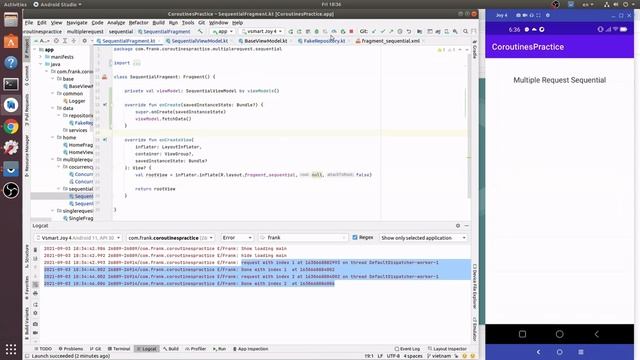The width and height of the screenshot is (640, 360).
Task: Open the Navigate menu
Action: [77, 22]
